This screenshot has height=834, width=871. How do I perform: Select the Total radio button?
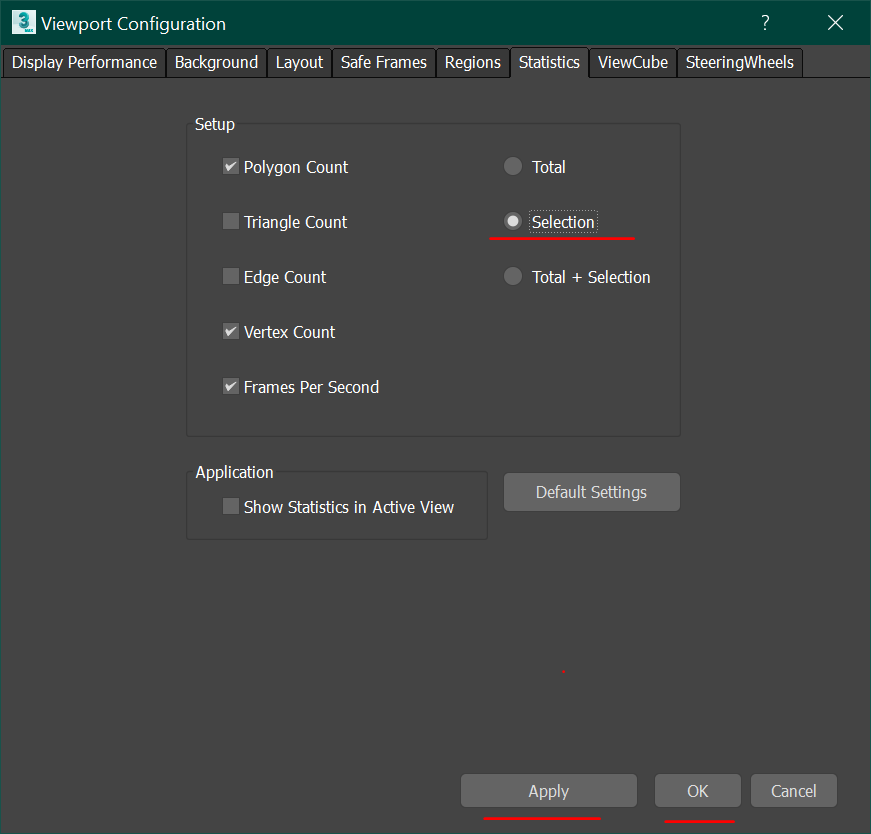[x=513, y=166]
